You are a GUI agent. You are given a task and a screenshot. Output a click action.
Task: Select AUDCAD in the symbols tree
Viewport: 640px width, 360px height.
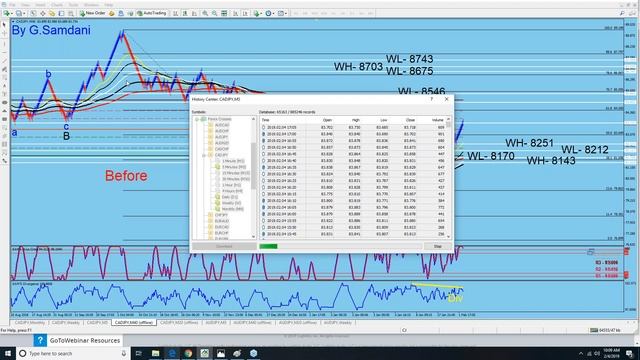point(222,125)
